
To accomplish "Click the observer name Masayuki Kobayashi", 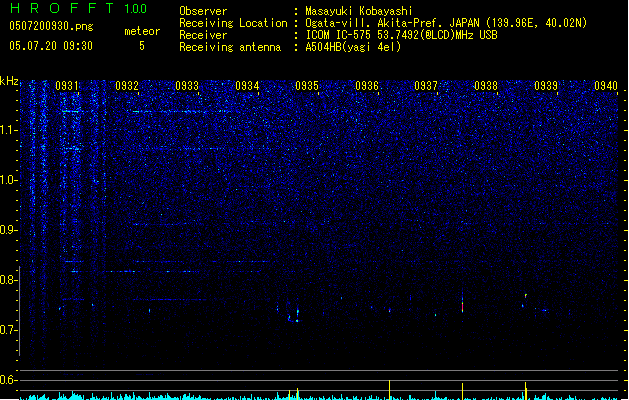I will click(x=359, y=11).
